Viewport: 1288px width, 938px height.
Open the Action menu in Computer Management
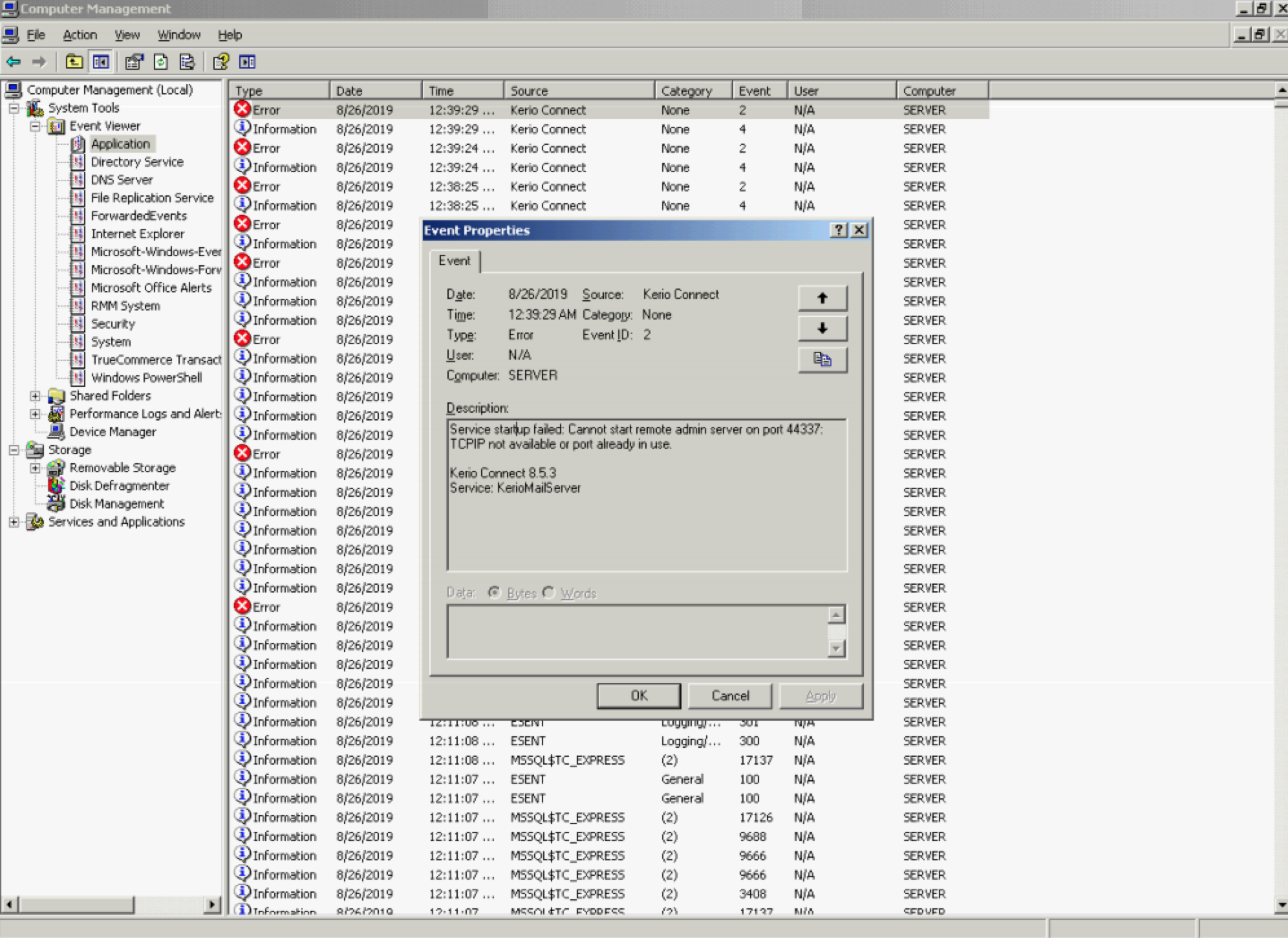(x=78, y=34)
